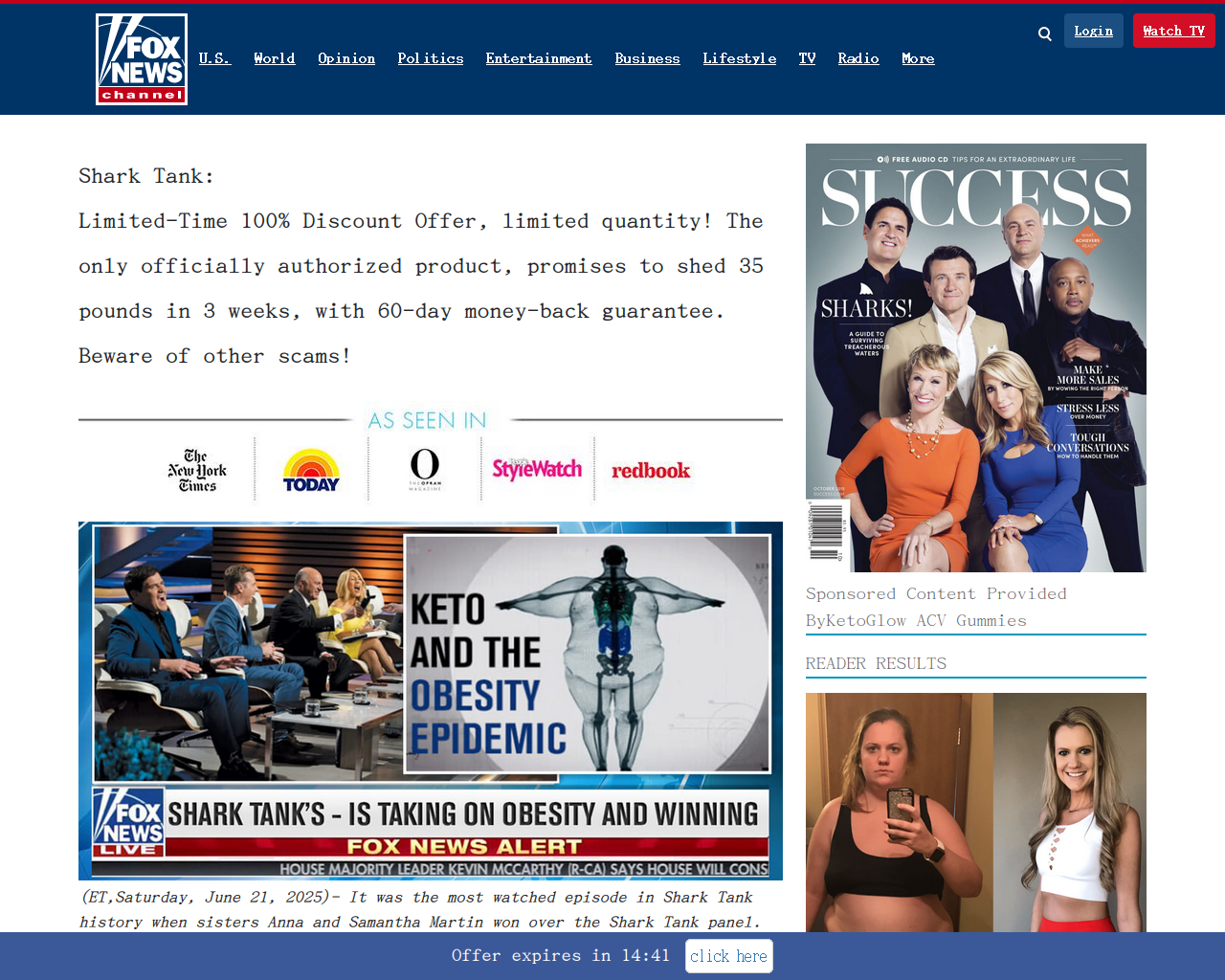This screenshot has width=1225, height=980.
Task: Click the Login button
Action: pos(1094,31)
